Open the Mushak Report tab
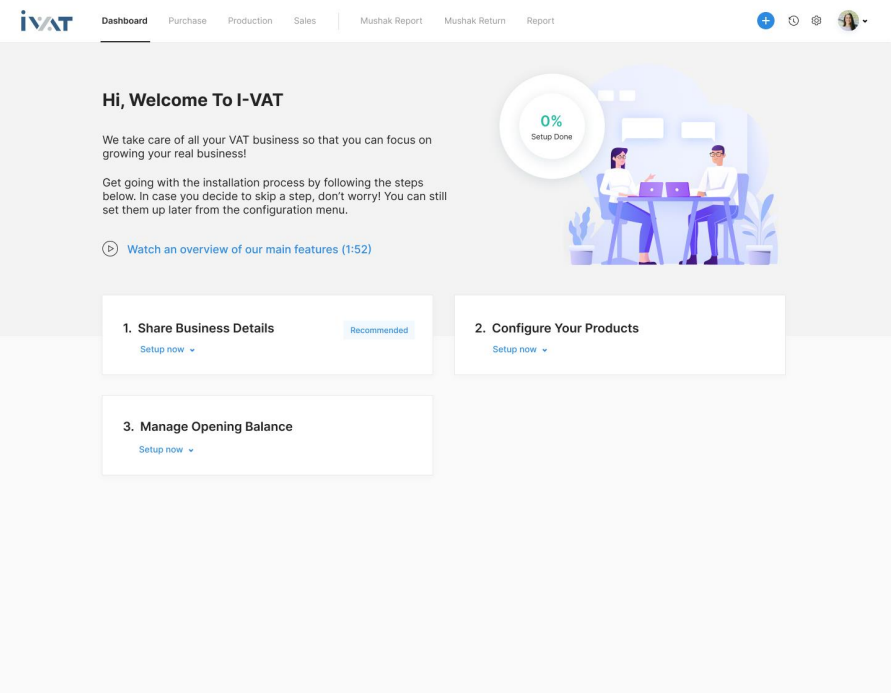Image resolution: width=893 pixels, height=693 pixels. tap(391, 21)
